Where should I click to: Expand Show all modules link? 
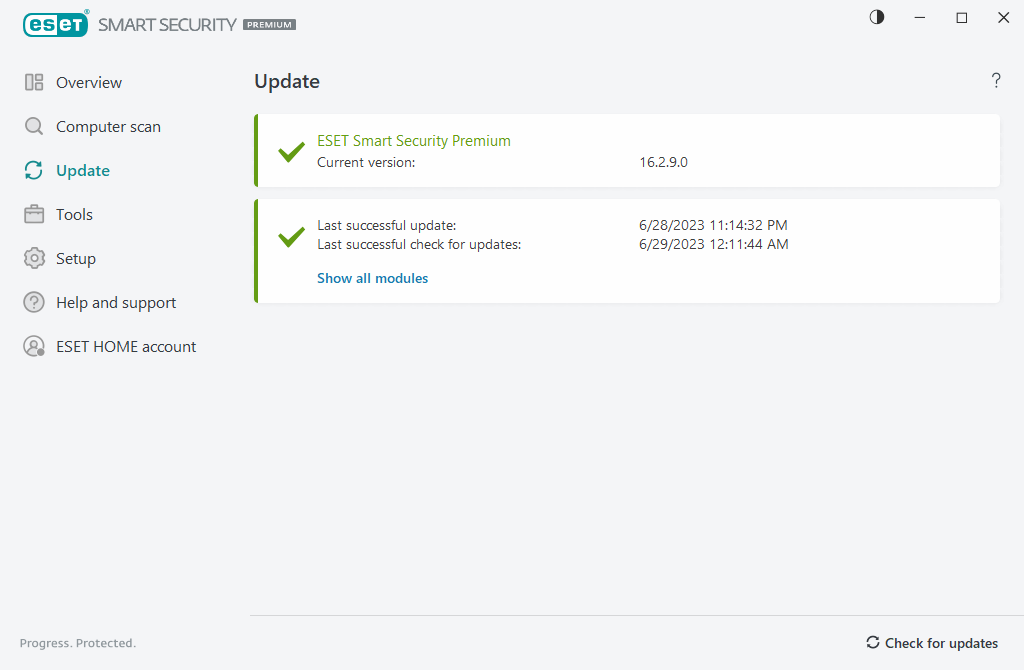pos(372,279)
